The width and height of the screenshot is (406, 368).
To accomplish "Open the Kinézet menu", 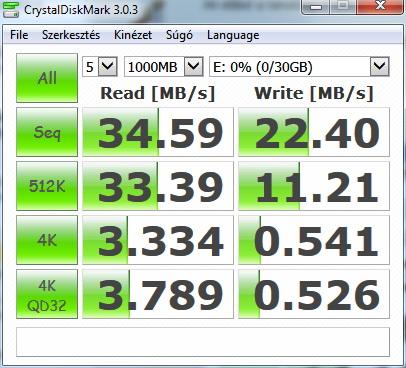I will tap(133, 35).
